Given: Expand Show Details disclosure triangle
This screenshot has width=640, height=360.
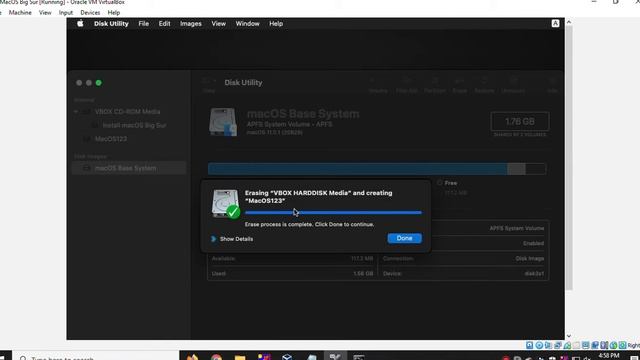Looking at the screenshot, I should coord(213,239).
